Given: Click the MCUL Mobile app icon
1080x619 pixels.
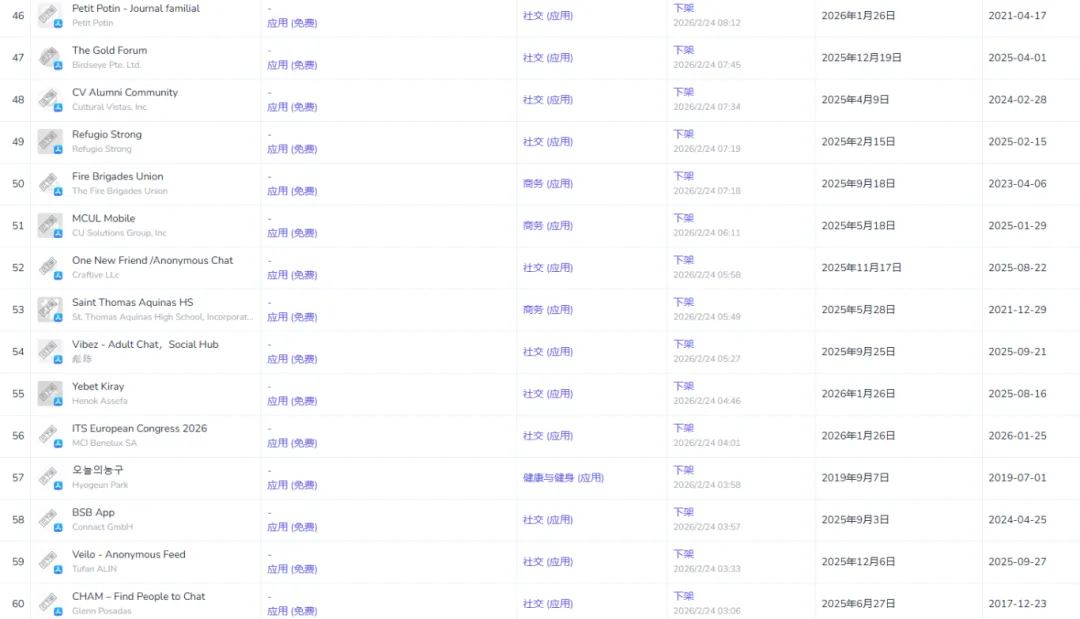Looking at the screenshot, I should [x=49, y=225].
